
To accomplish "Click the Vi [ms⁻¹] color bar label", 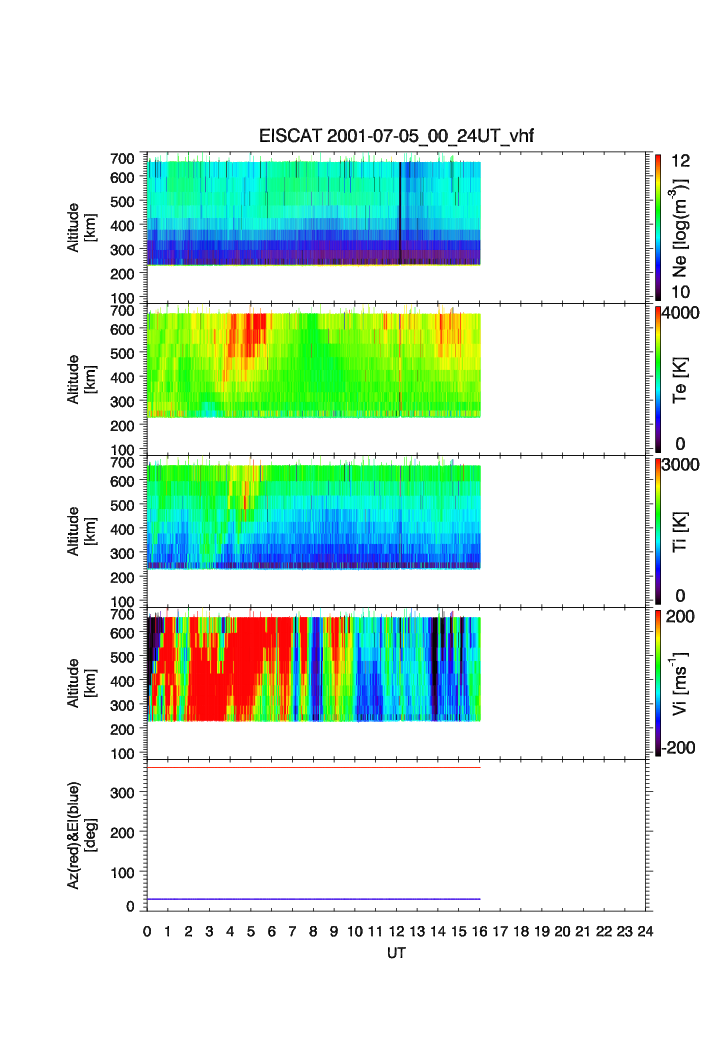I will [681, 683].
